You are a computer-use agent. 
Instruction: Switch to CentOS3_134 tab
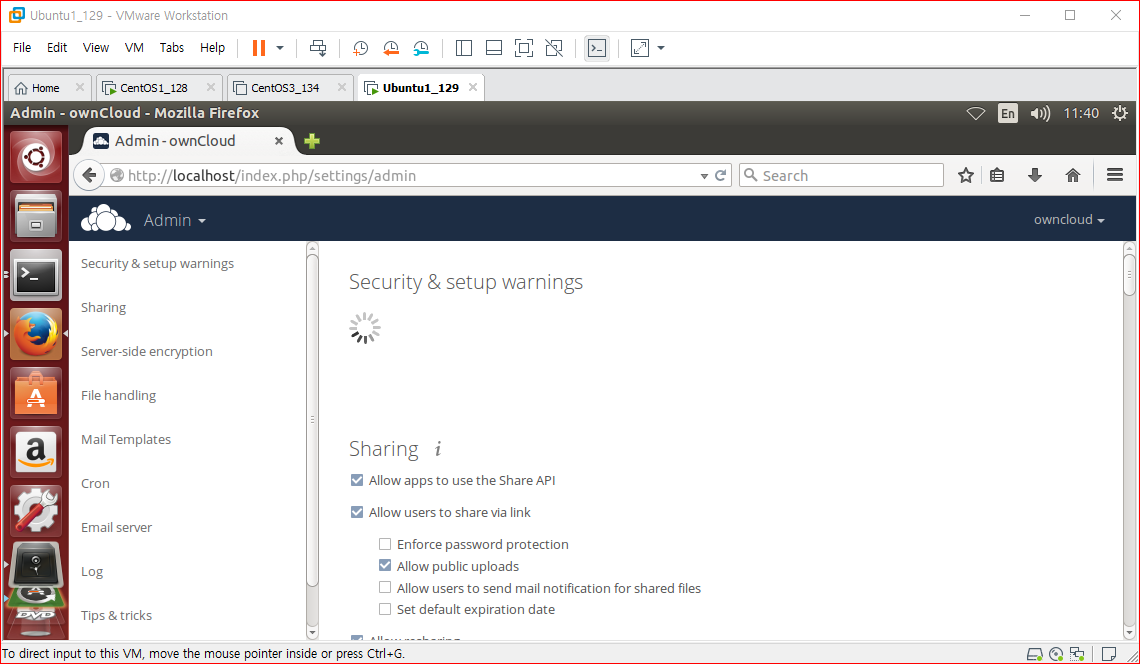(x=278, y=88)
